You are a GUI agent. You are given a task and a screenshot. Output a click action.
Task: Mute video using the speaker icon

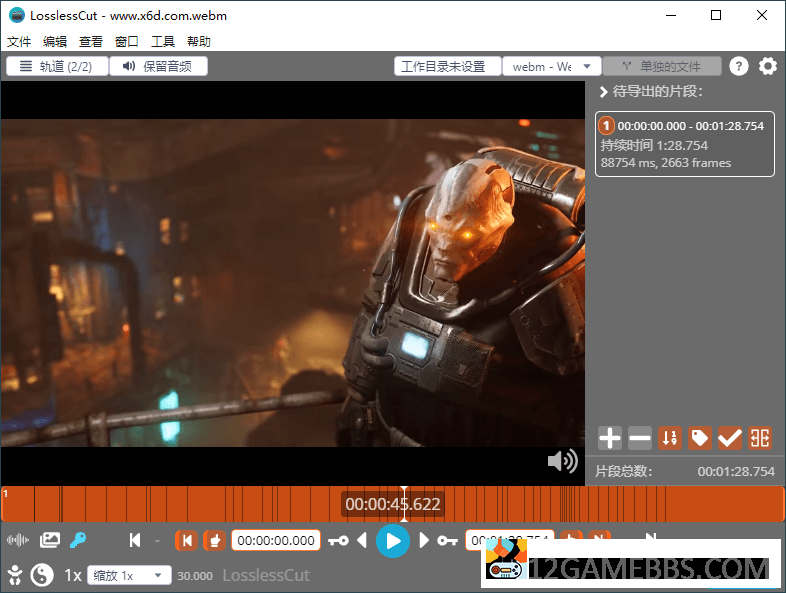click(x=562, y=460)
